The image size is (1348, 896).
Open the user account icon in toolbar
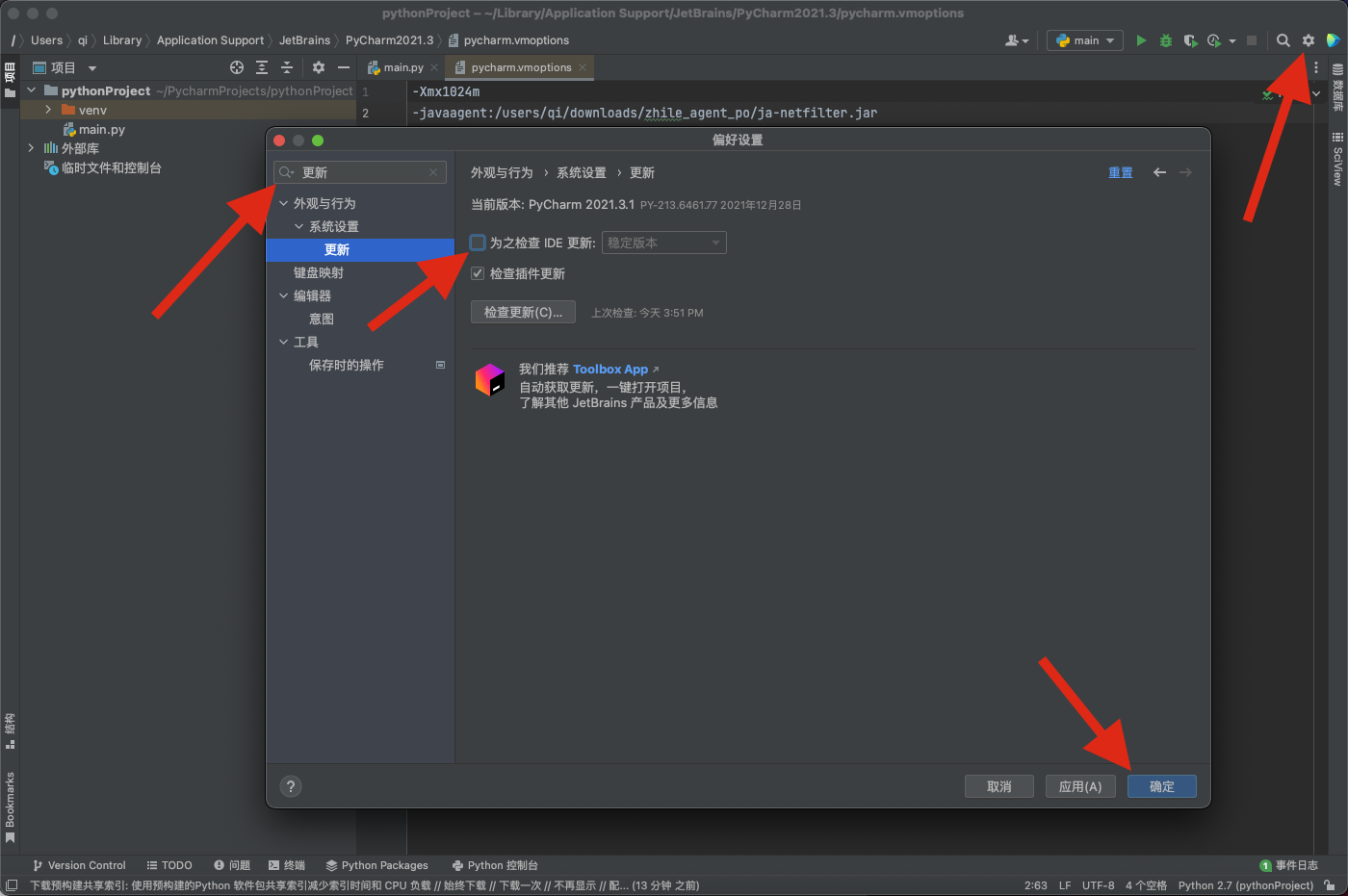1017,40
